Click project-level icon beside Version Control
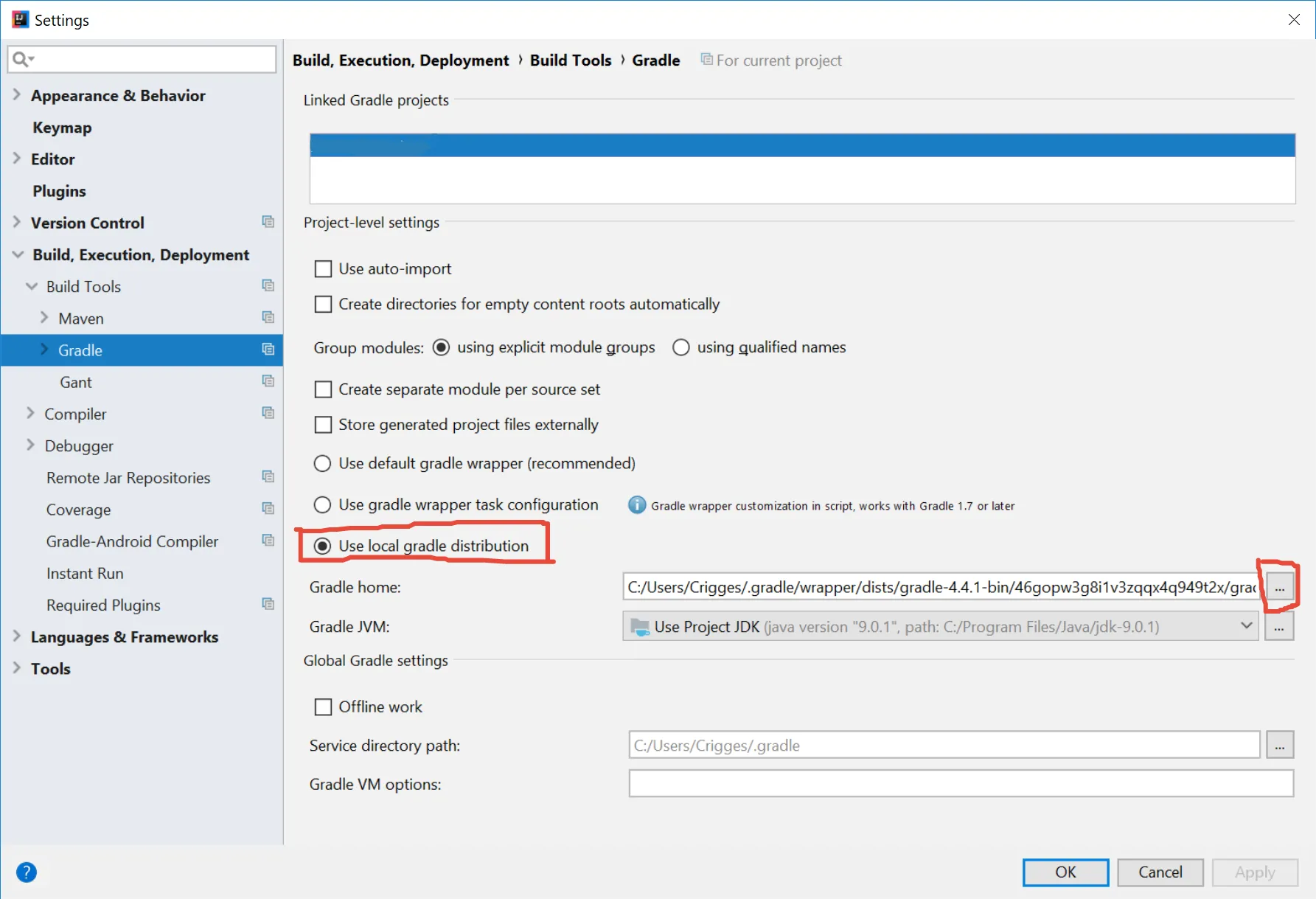This screenshot has height=899, width=1316. click(x=268, y=222)
